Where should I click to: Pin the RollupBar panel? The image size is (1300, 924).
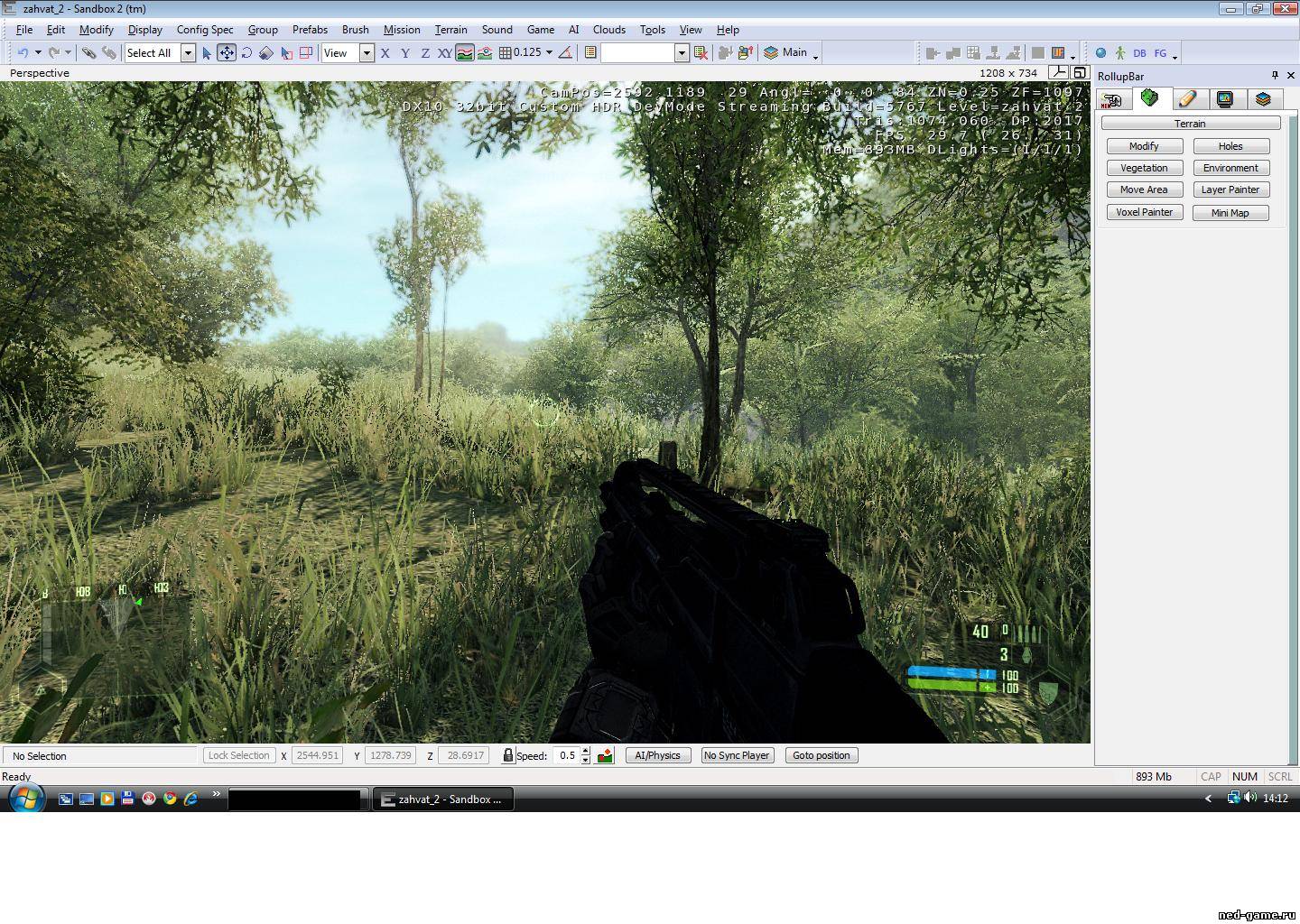pos(1275,76)
